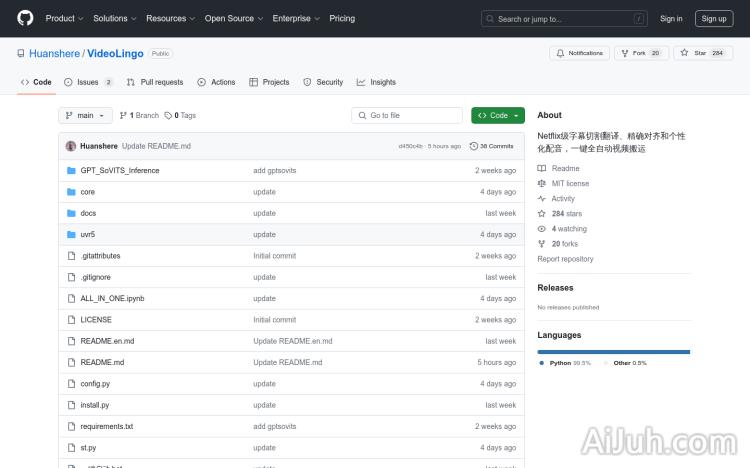Click the Activity pulse icon
Viewport: 750px width, 468px height.
click(542, 199)
